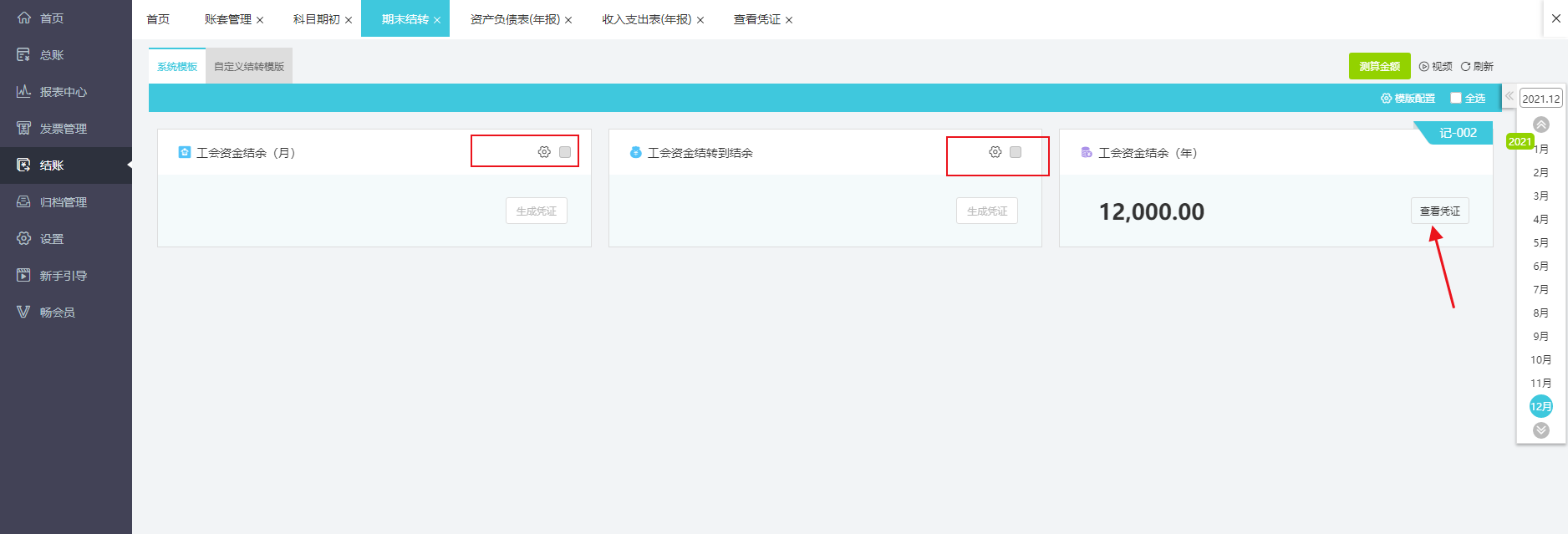Click the green 测算金额 button
Screen dimensions: 1568x534
[x=1379, y=66]
